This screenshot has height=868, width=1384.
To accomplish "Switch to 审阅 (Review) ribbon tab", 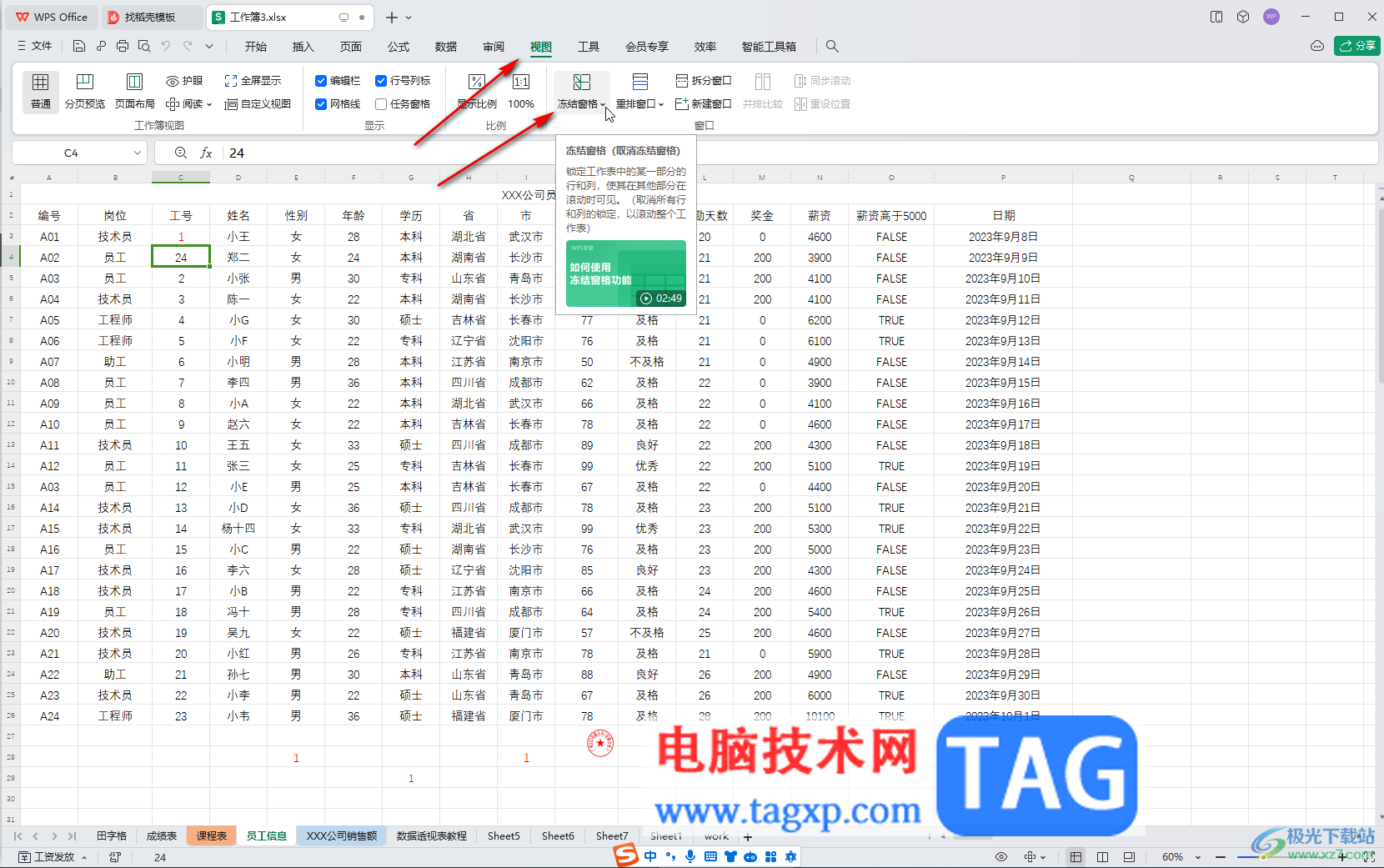I will coord(494,47).
